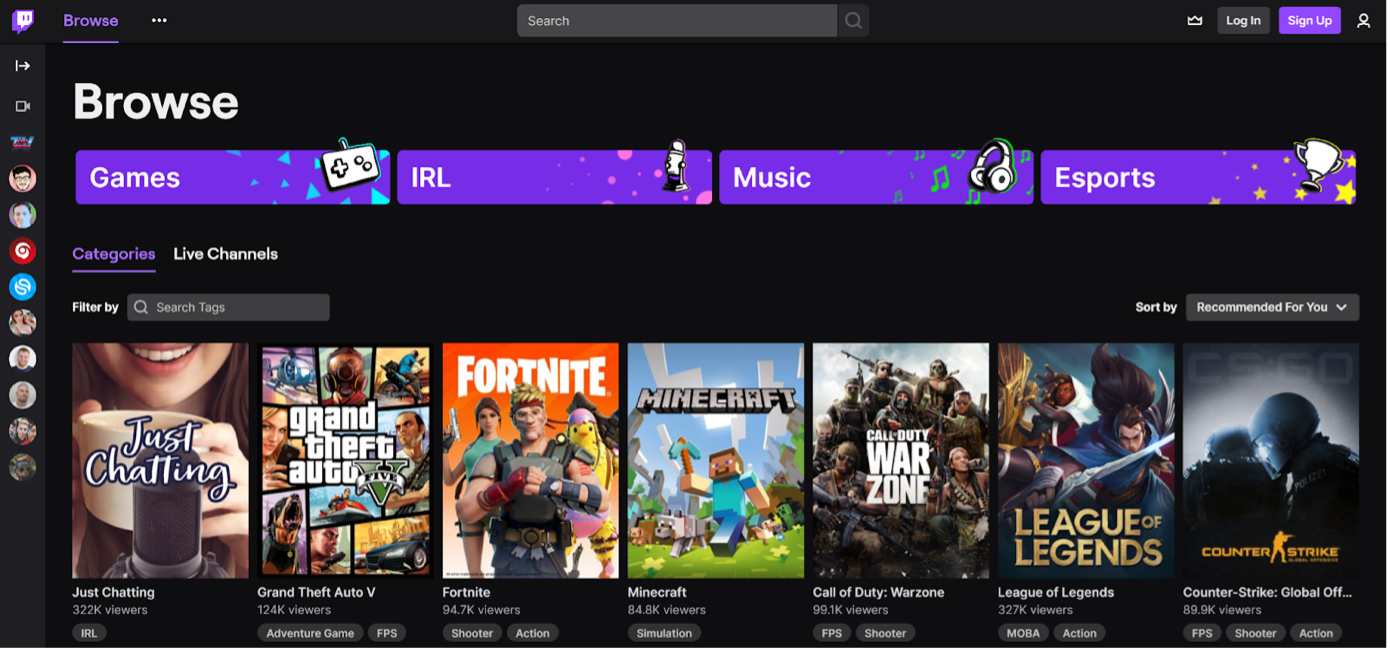Open the red circular sidebar channel avatar
The image size is (1390, 650).
(x=22, y=251)
